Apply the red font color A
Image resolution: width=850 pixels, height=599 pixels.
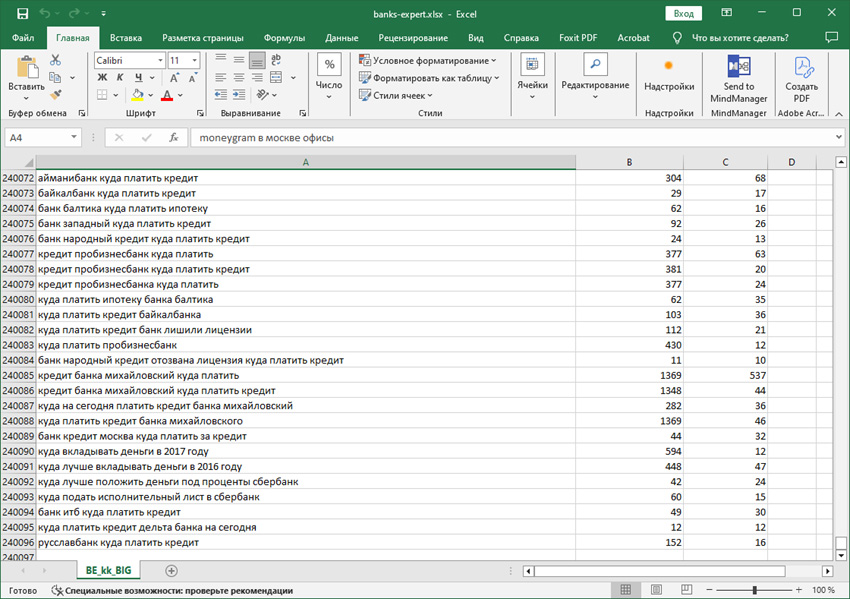click(167, 95)
